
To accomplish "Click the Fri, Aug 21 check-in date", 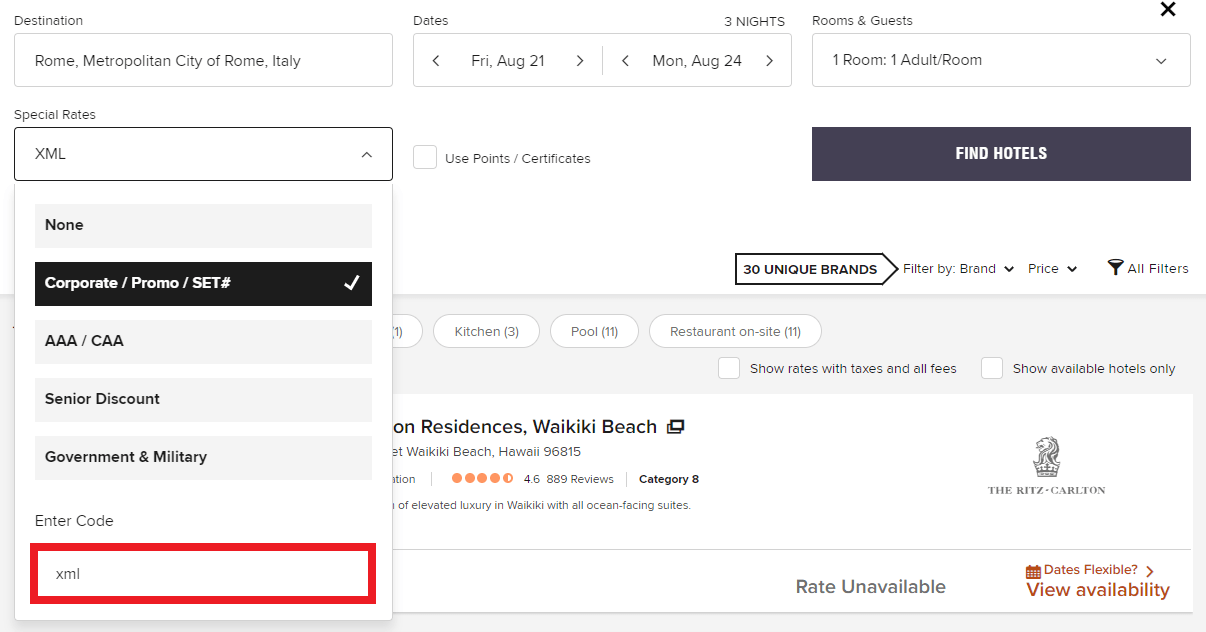I will [508, 61].
